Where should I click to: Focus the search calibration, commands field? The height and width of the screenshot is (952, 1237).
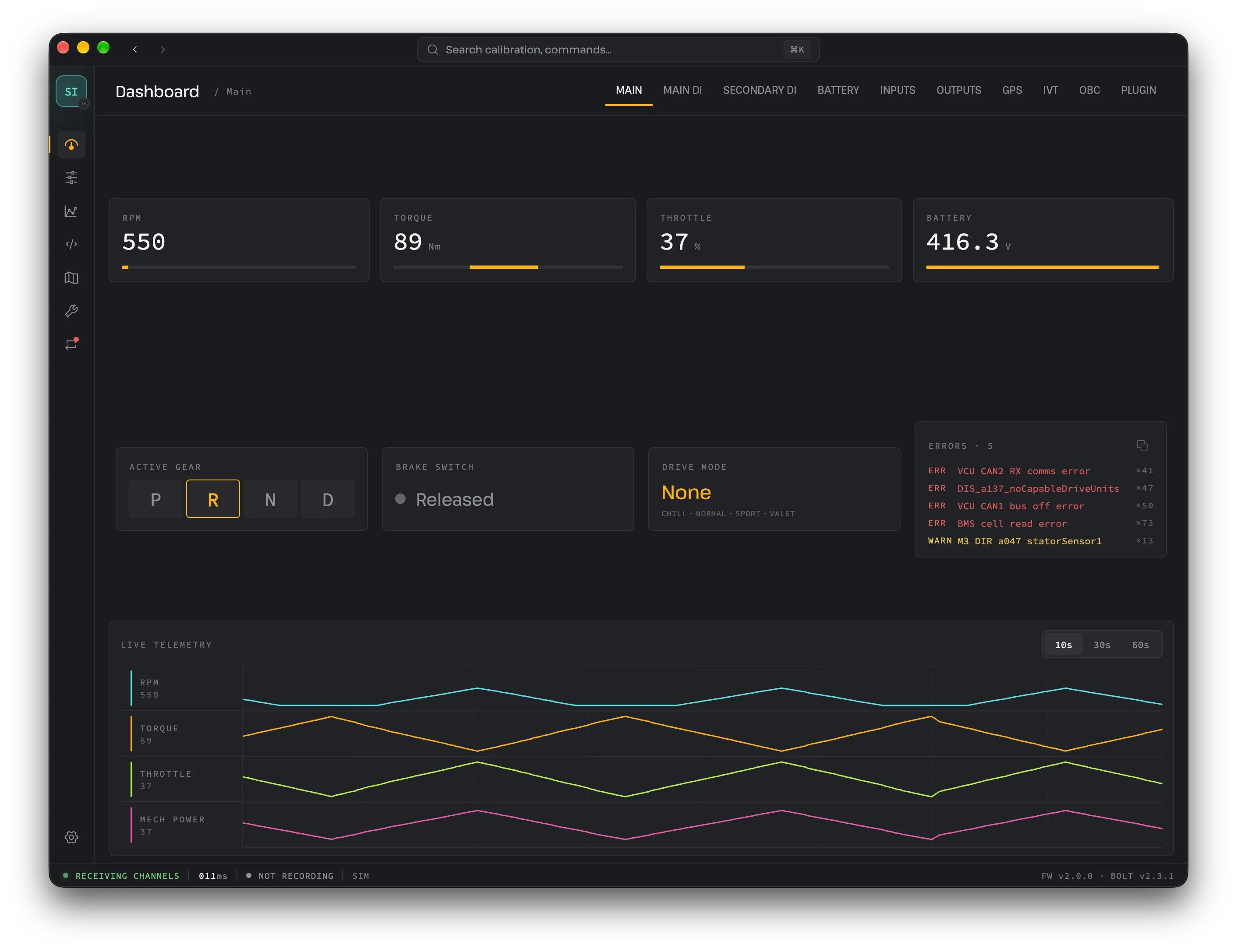[618, 50]
